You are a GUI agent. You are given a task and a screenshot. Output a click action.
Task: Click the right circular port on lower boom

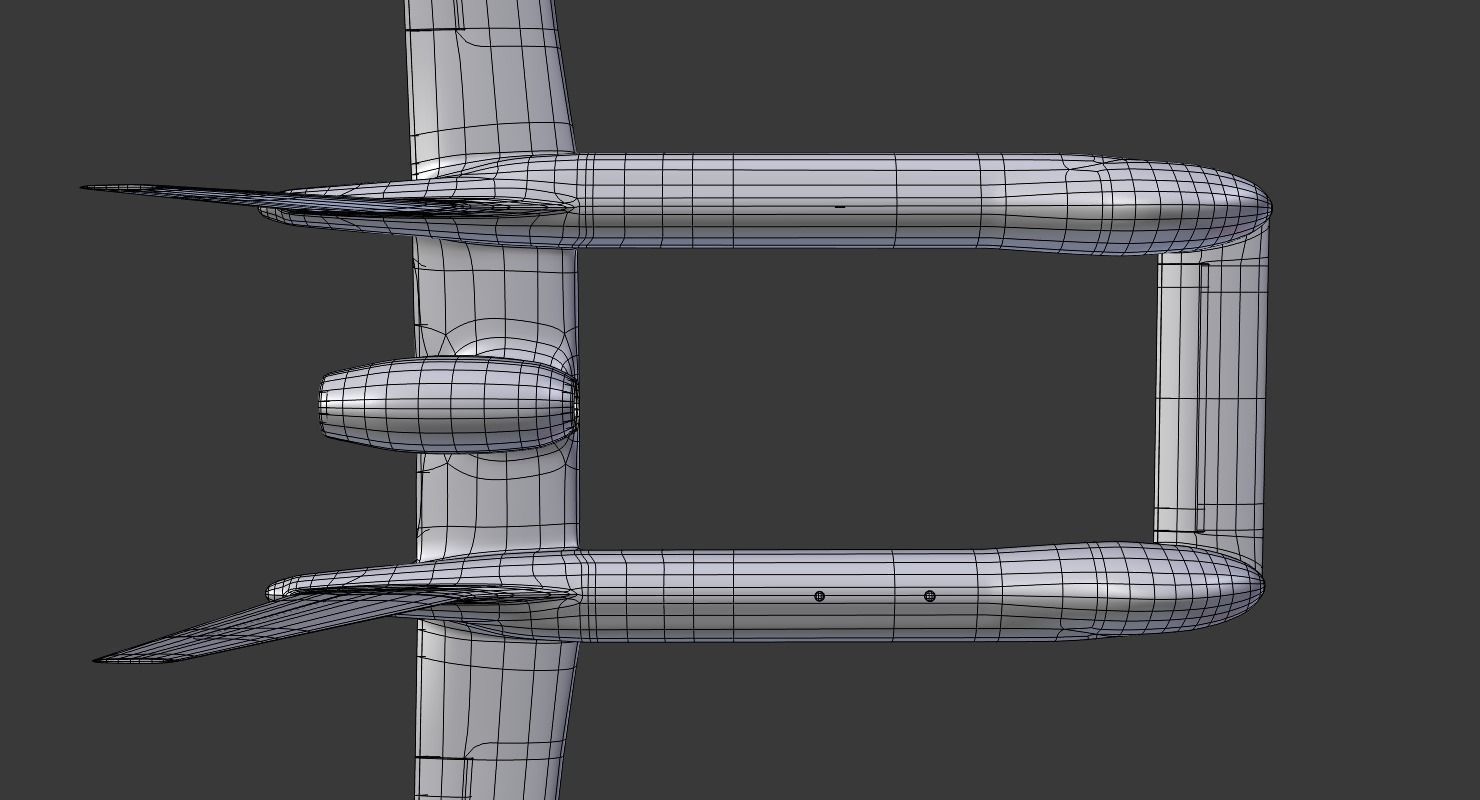pos(930,596)
